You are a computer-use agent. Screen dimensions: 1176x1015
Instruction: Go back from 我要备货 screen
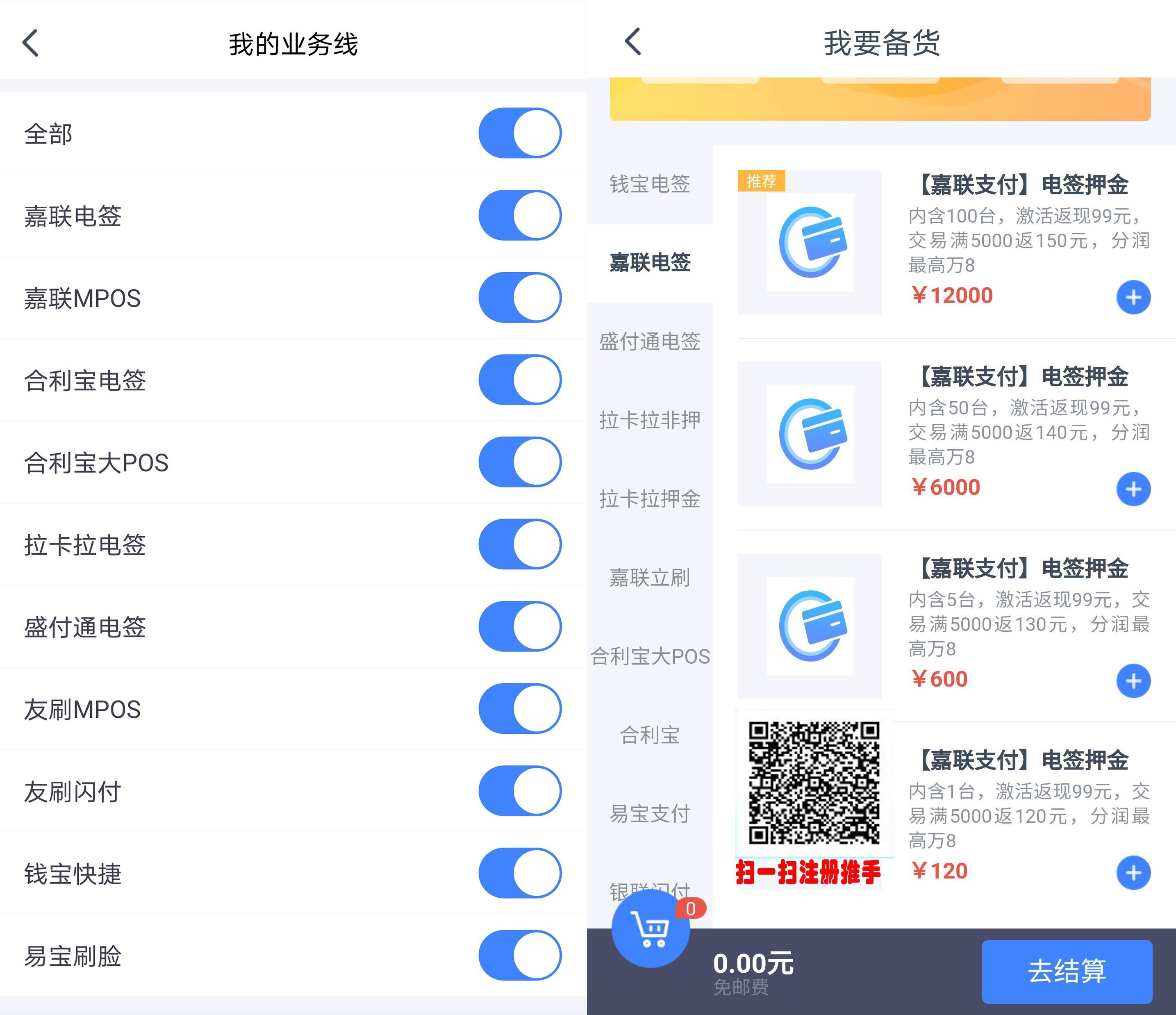[633, 42]
